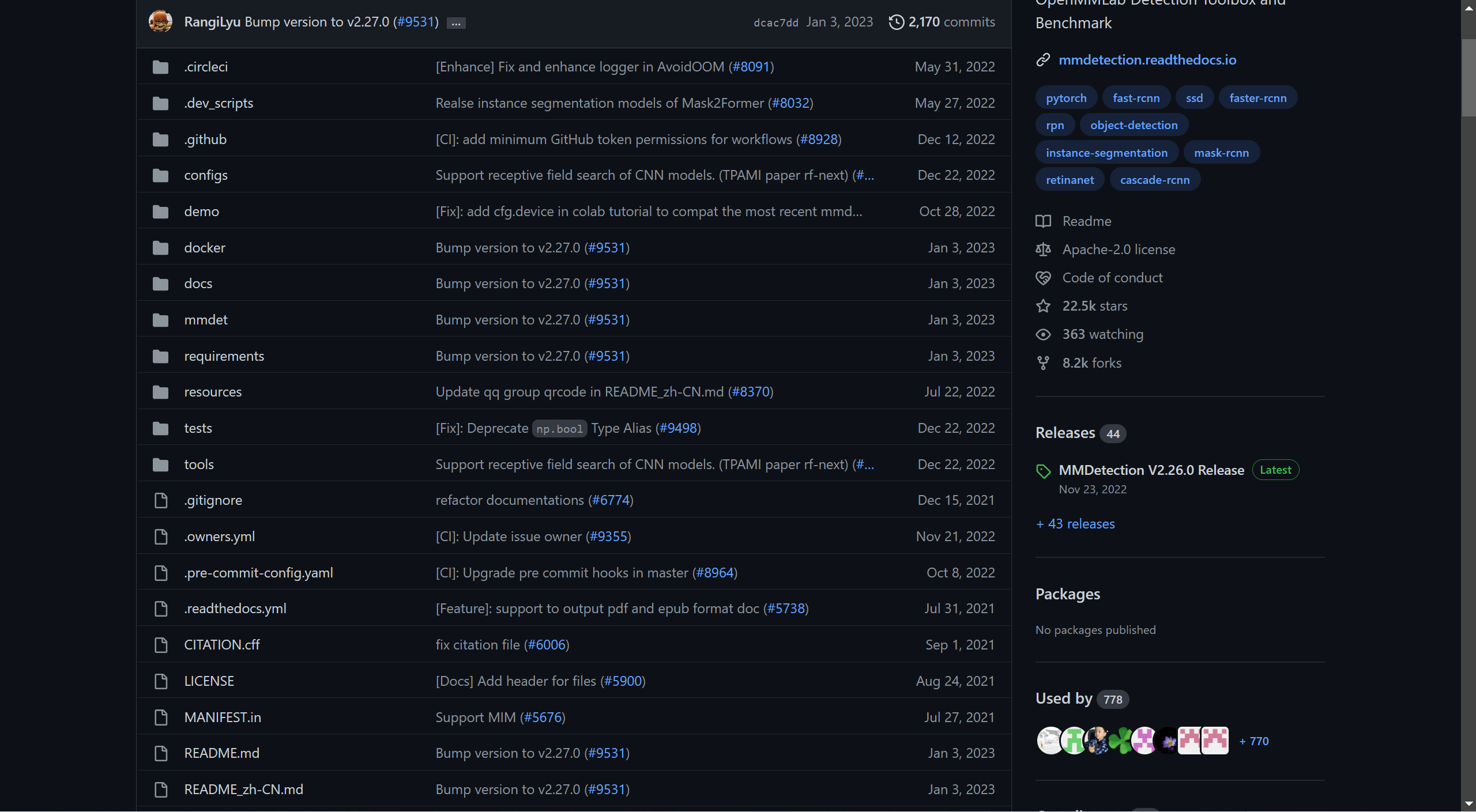Open the Packages heading link
The height and width of the screenshot is (812, 1476).
coord(1068,594)
